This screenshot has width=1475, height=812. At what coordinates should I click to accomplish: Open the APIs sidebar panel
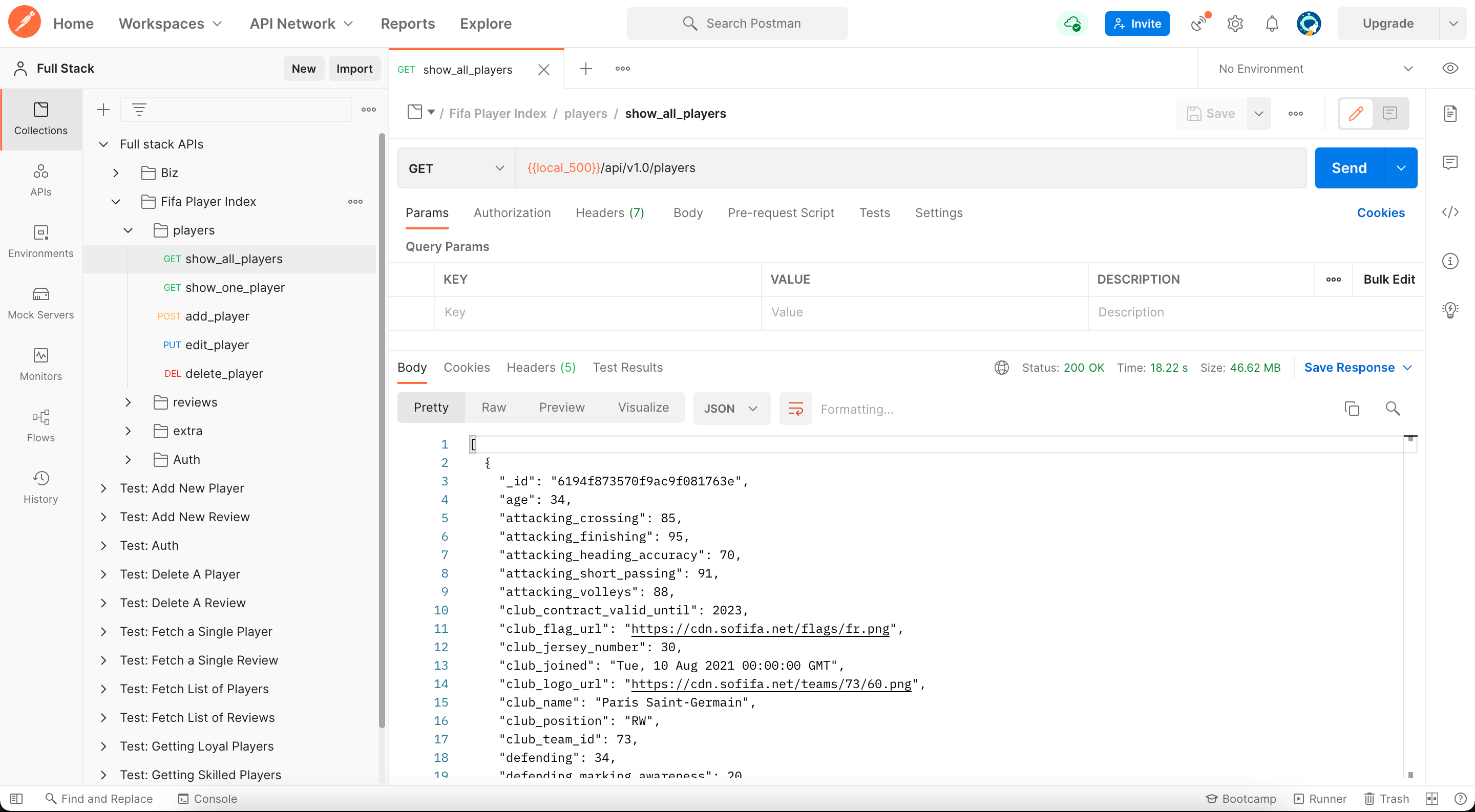[x=40, y=180]
